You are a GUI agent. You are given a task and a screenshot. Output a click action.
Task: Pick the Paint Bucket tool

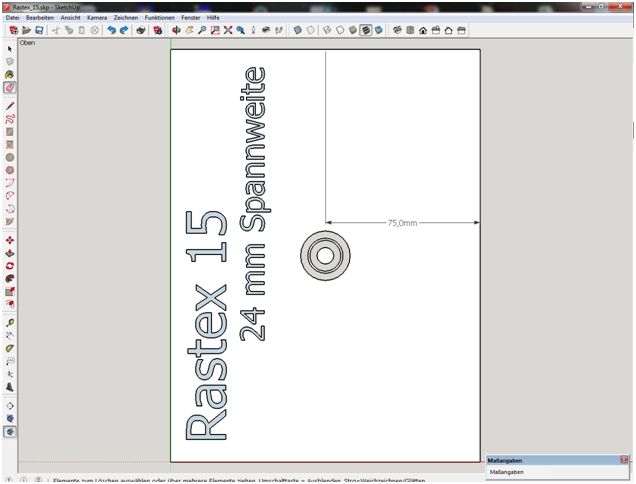coord(10,74)
